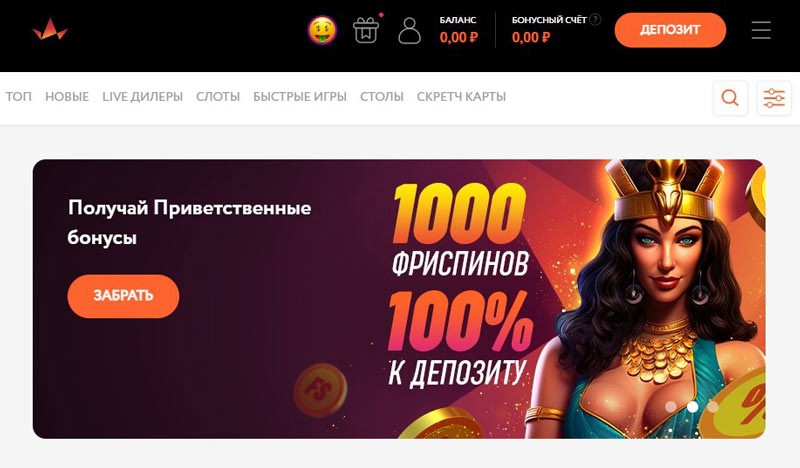Open the hamburger menu

[x=761, y=30]
